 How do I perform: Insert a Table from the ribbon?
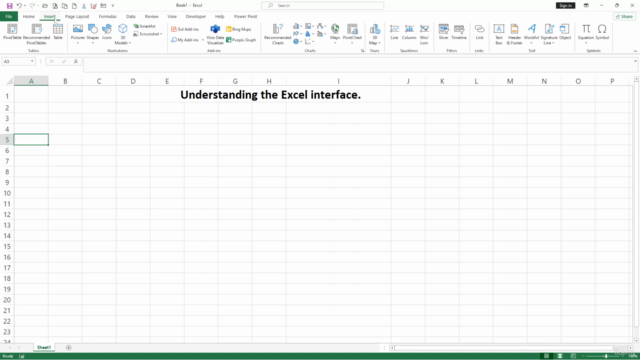pos(58,32)
